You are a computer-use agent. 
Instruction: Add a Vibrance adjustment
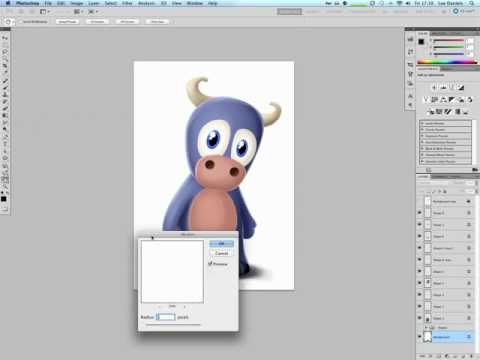tap(426, 99)
